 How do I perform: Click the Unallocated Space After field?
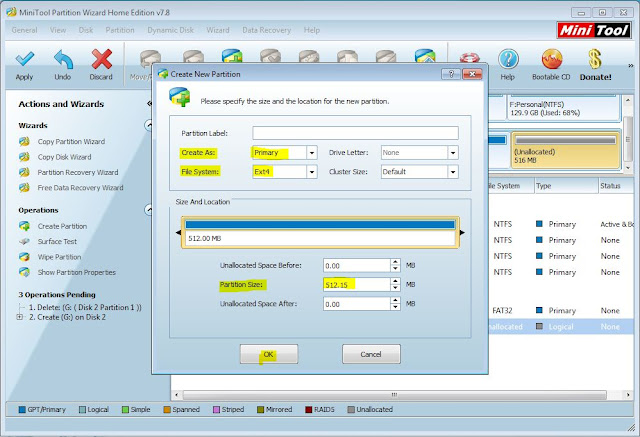357,304
